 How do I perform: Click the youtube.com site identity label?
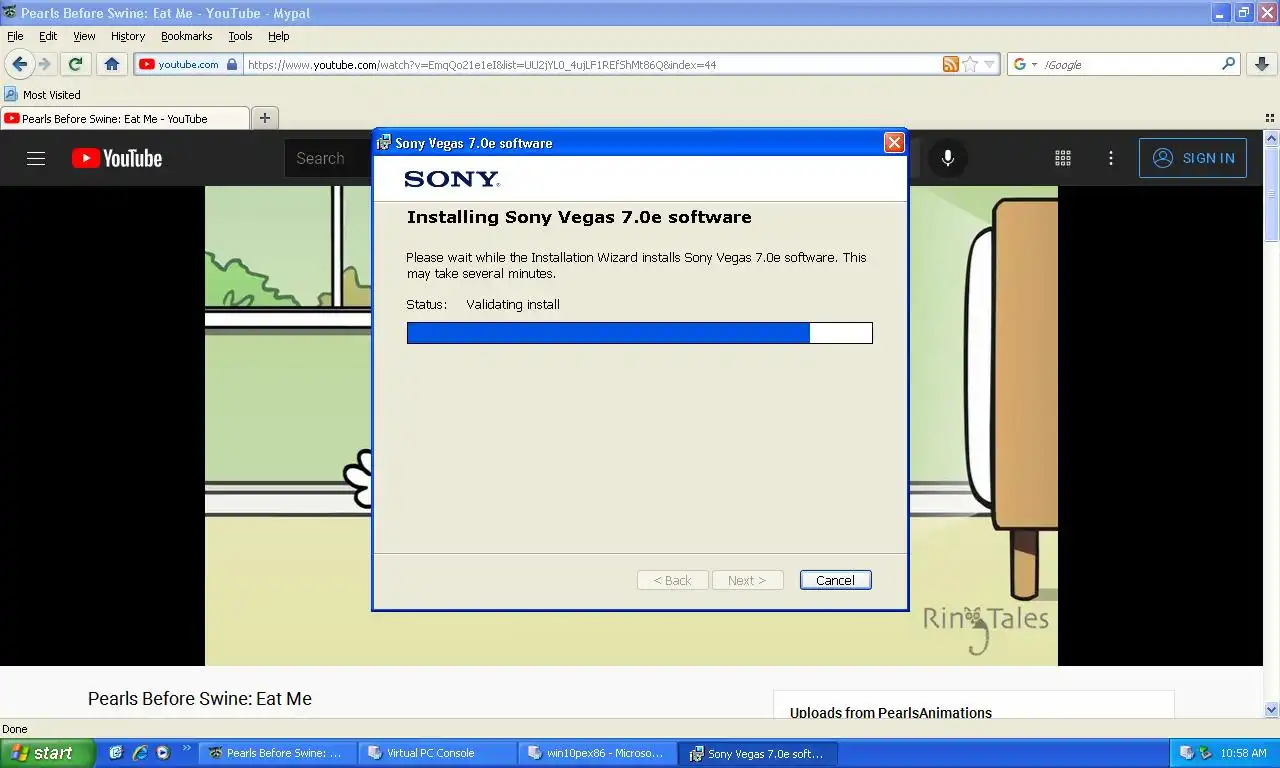[188, 64]
